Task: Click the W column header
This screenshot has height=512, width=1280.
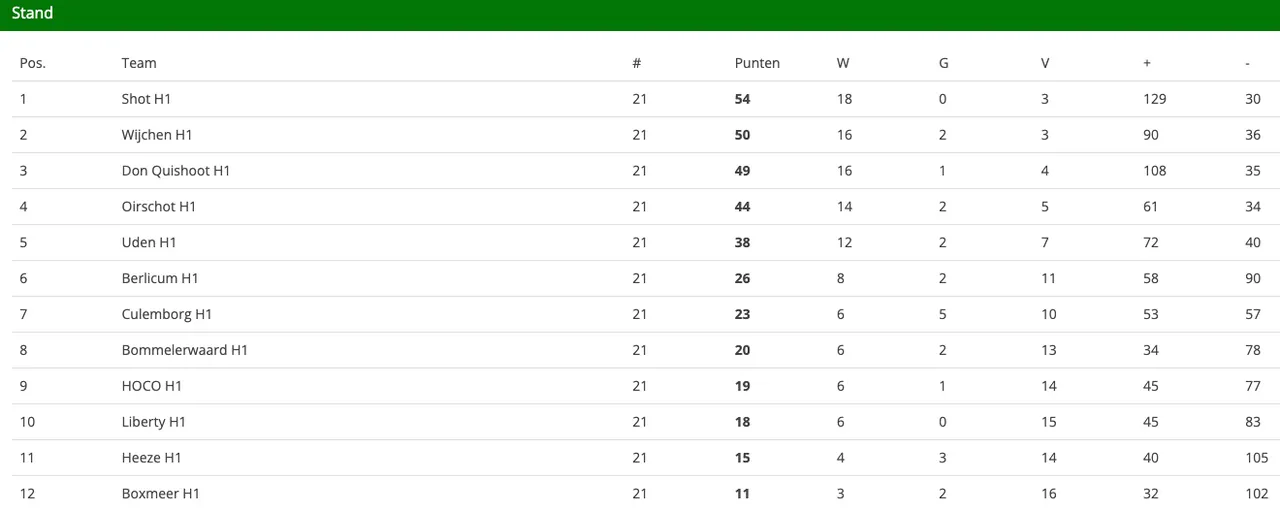Action: click(843, 63)
